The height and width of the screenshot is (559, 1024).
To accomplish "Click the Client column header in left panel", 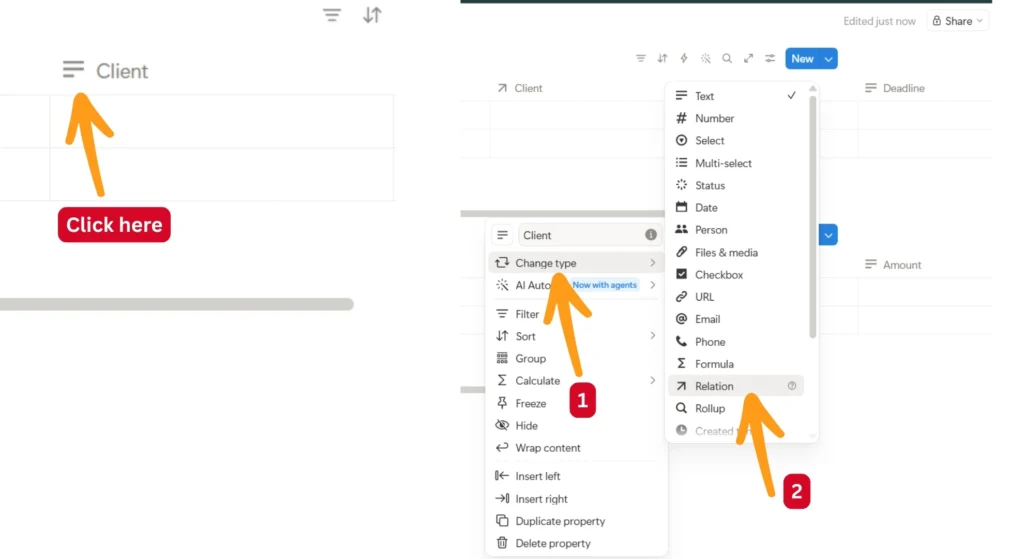I will [x=105, y=71].
